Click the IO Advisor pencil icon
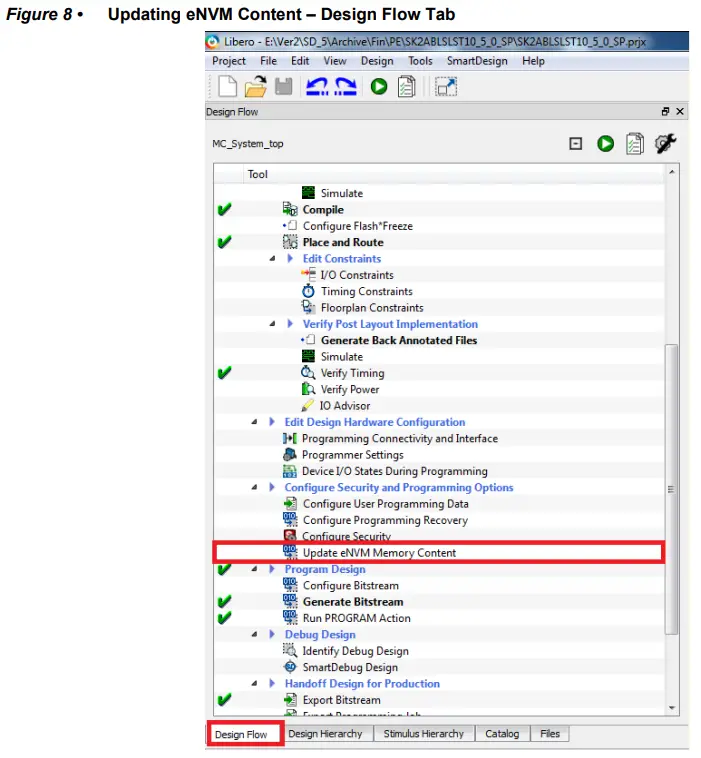701x758 pixels. [x=307, y=405]
